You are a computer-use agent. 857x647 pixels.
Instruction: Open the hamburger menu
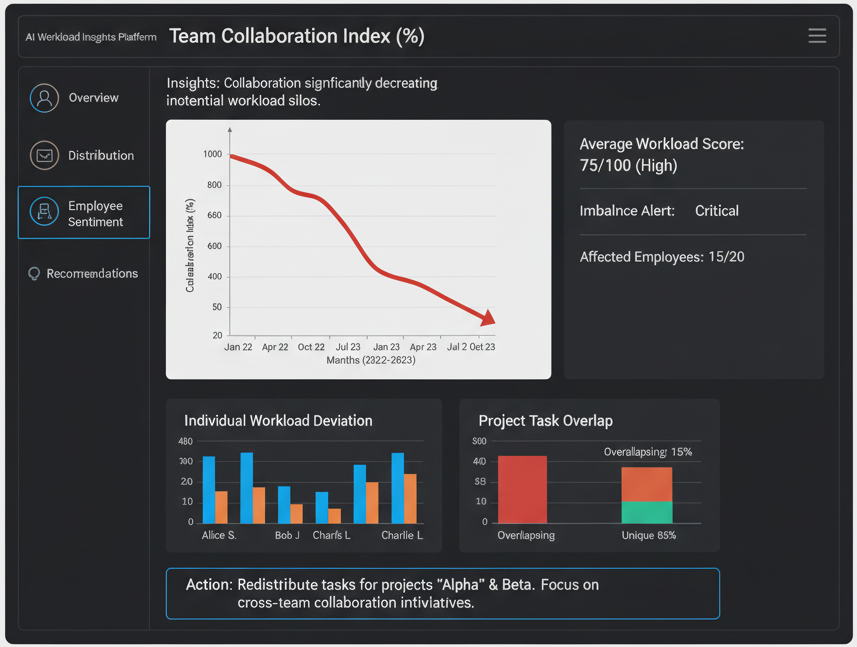817,35
